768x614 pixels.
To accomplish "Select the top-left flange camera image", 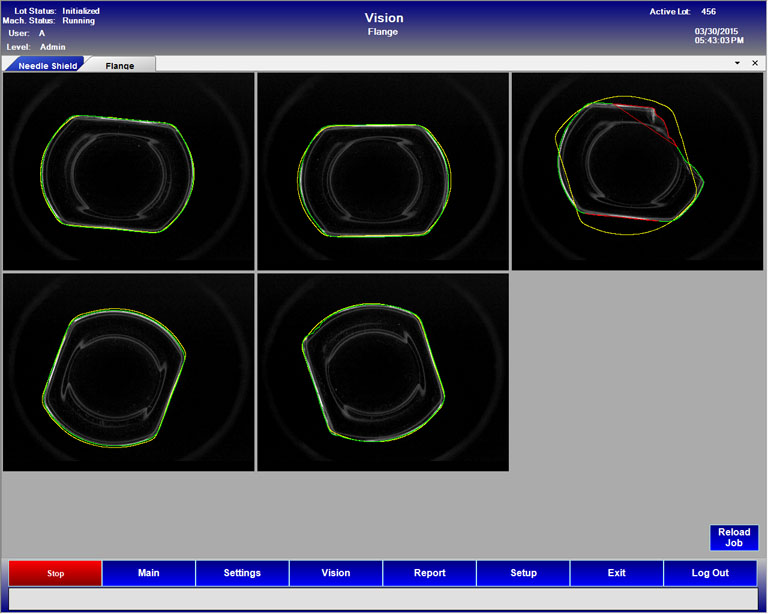I will (128, 171).
